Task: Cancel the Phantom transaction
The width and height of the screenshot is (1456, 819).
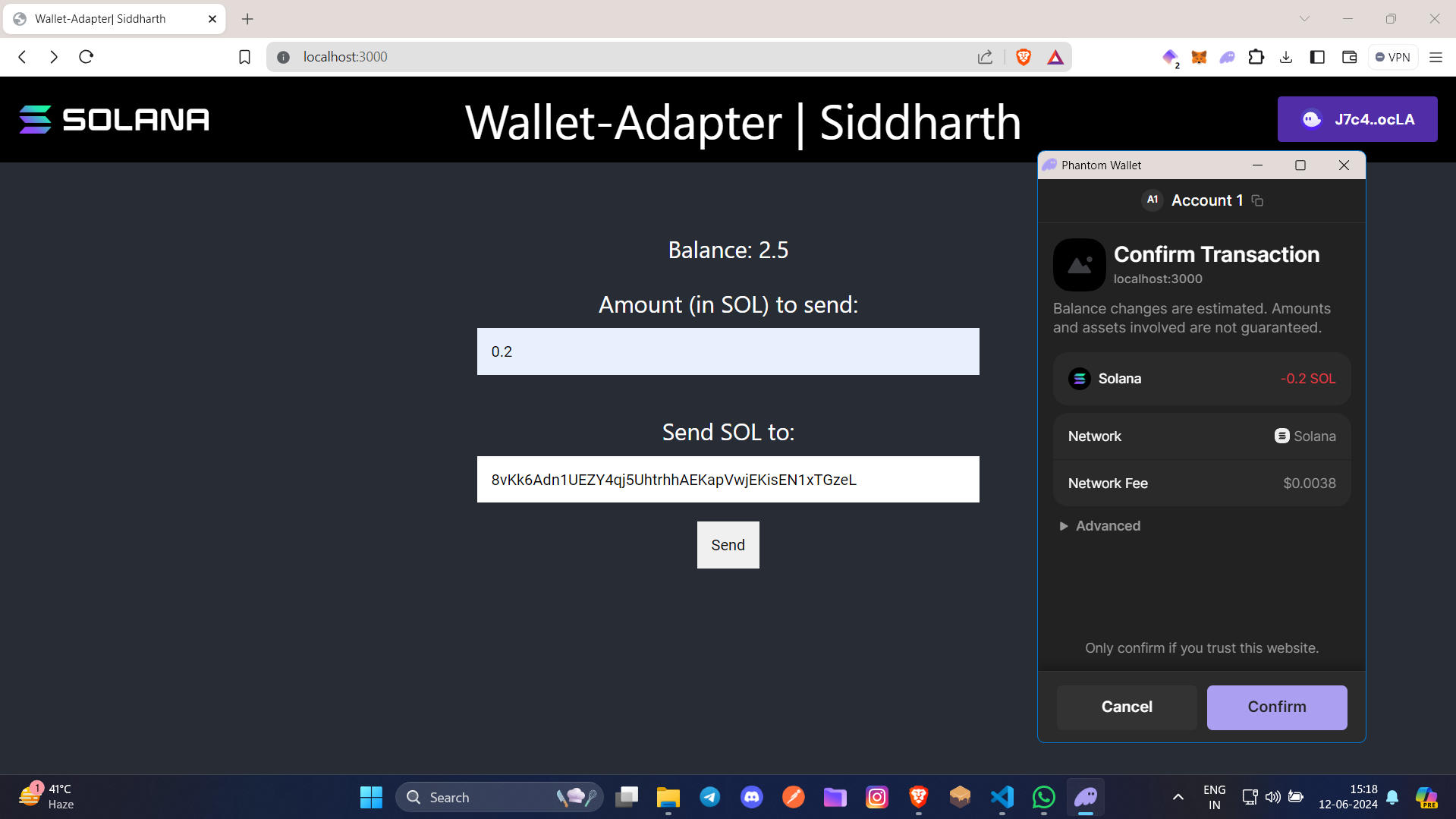Action: (1127, 707)
